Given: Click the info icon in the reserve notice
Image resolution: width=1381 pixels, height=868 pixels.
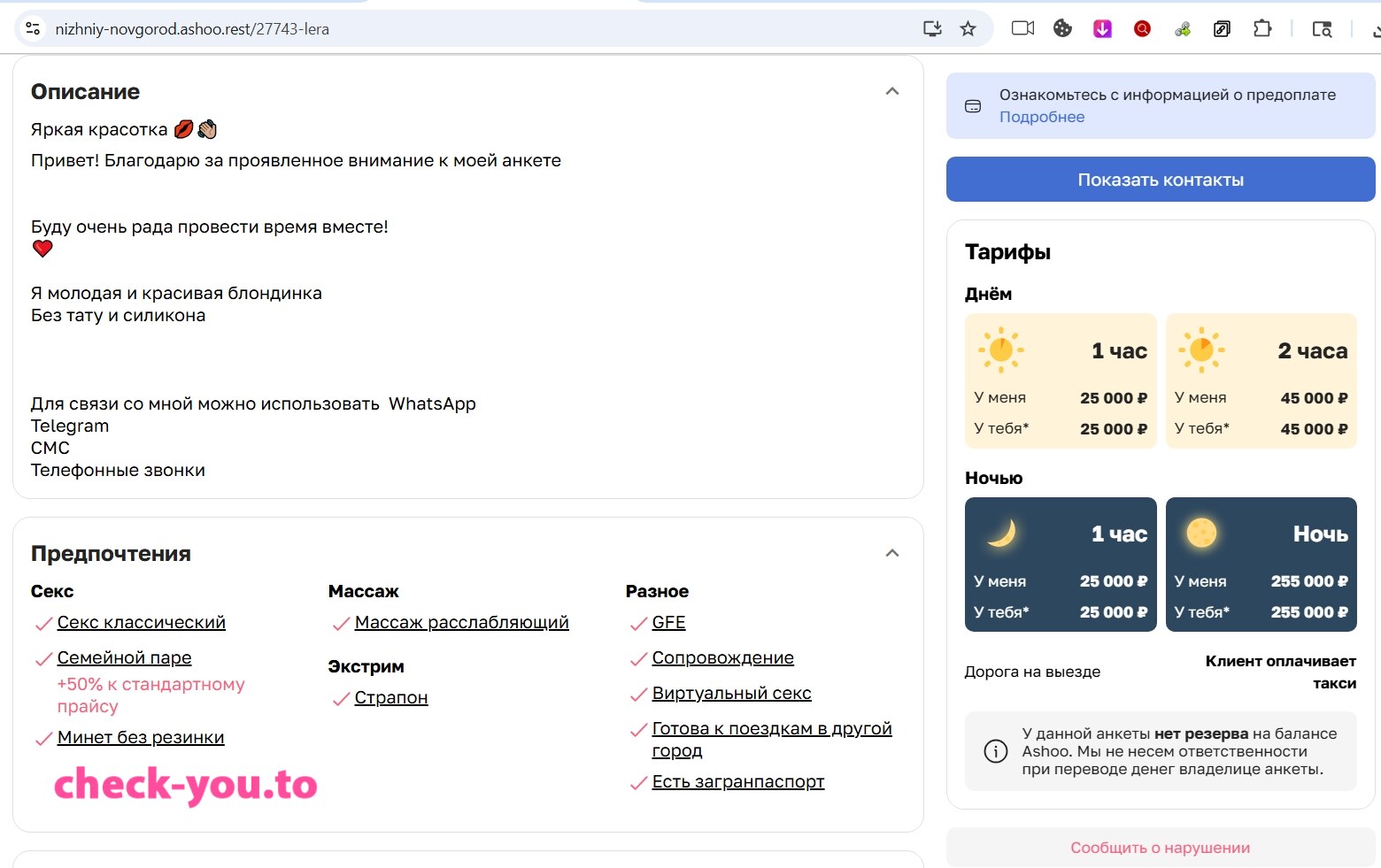Looking at the screenshot, I should pos(996,751).
